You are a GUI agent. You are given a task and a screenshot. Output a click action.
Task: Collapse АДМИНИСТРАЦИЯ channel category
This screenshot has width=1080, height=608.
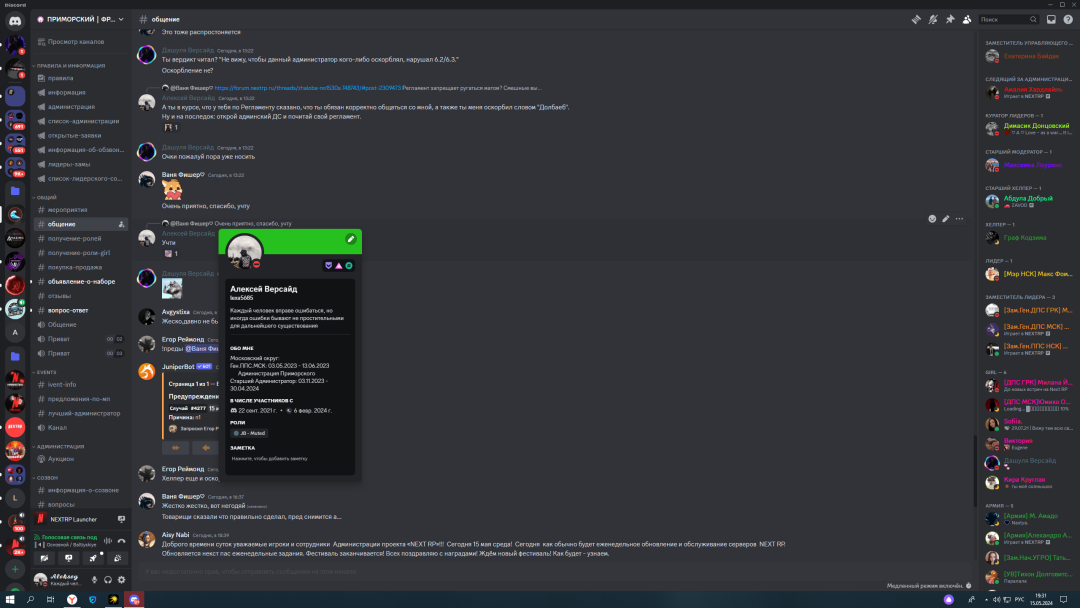tap(59, 446)
